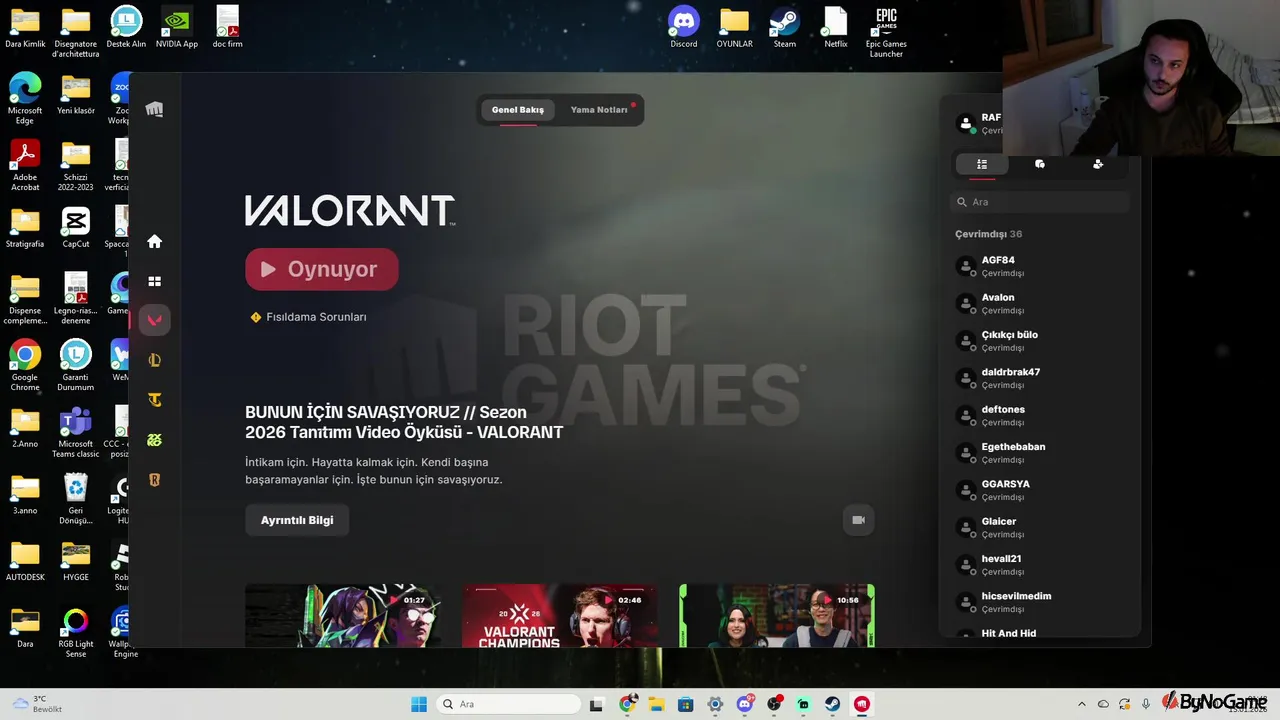Select friend hicsevilmedim
Viewport: 1280px width, 720px height.
1040,602
